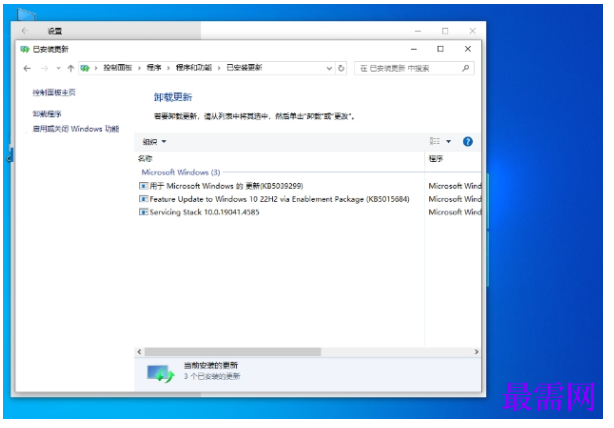The width and height of the screenshot is (614, 428).
Task: Sort by the 程序 column header
Action: (436, 159)
